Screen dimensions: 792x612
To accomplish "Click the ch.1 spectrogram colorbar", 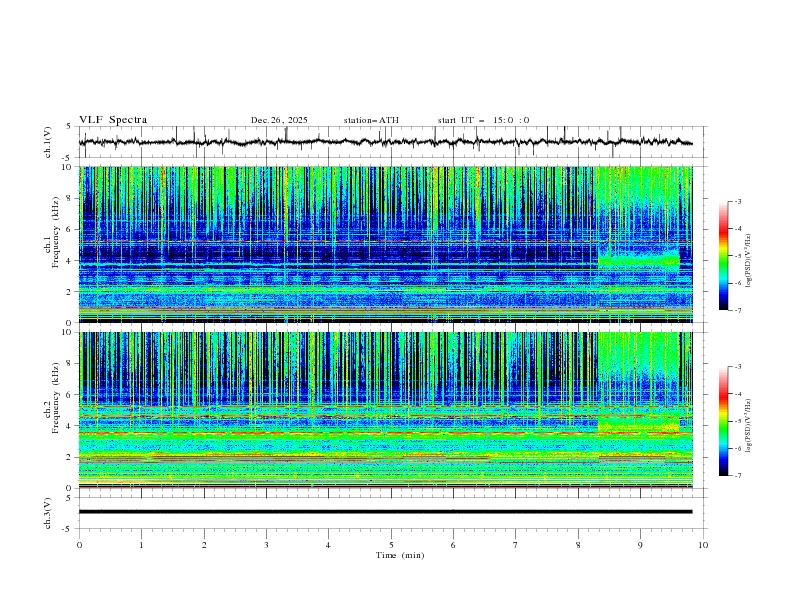I will point(723,256).
